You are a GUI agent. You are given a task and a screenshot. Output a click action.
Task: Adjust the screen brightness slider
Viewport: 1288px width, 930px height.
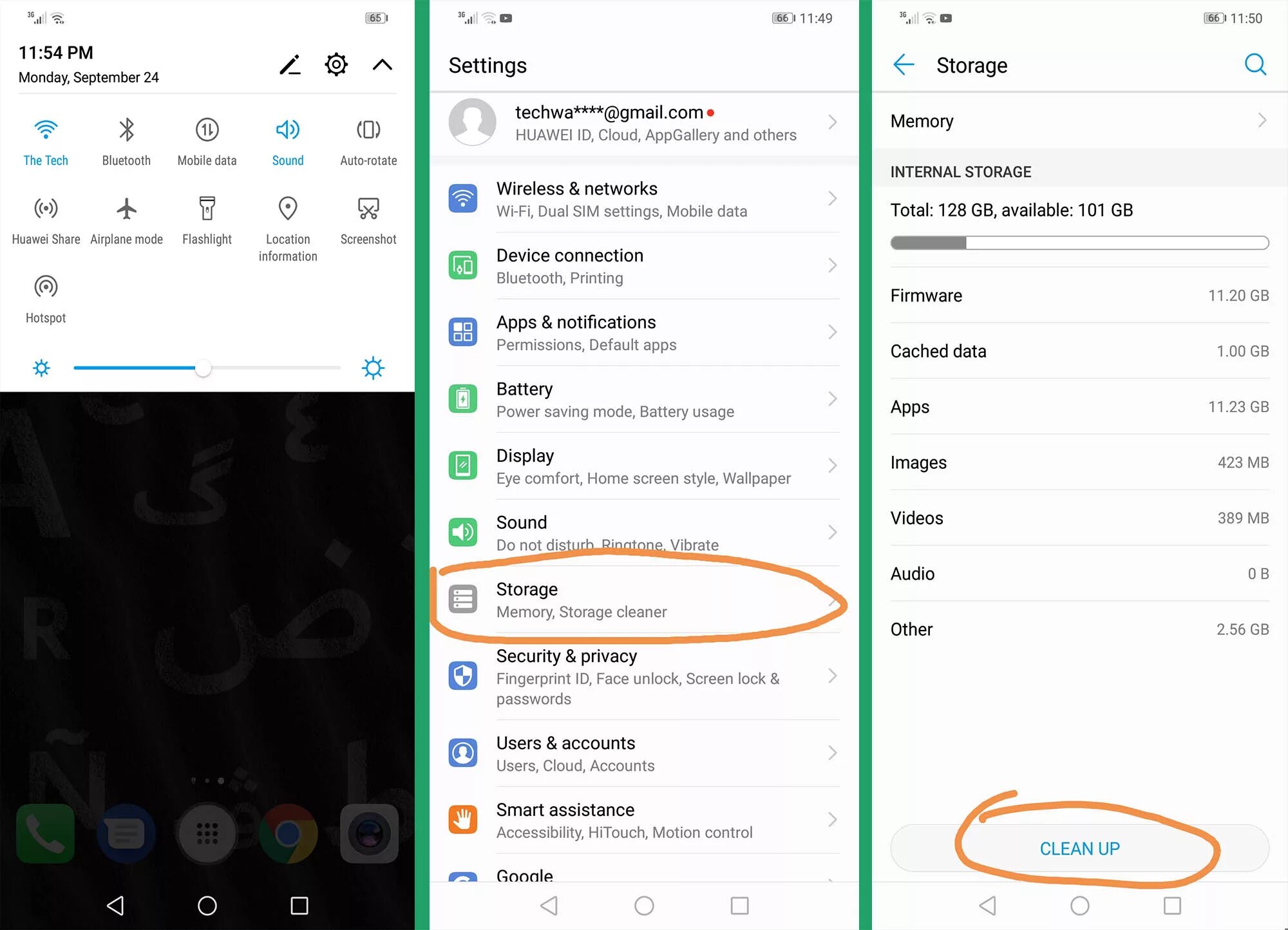point(207,367)
